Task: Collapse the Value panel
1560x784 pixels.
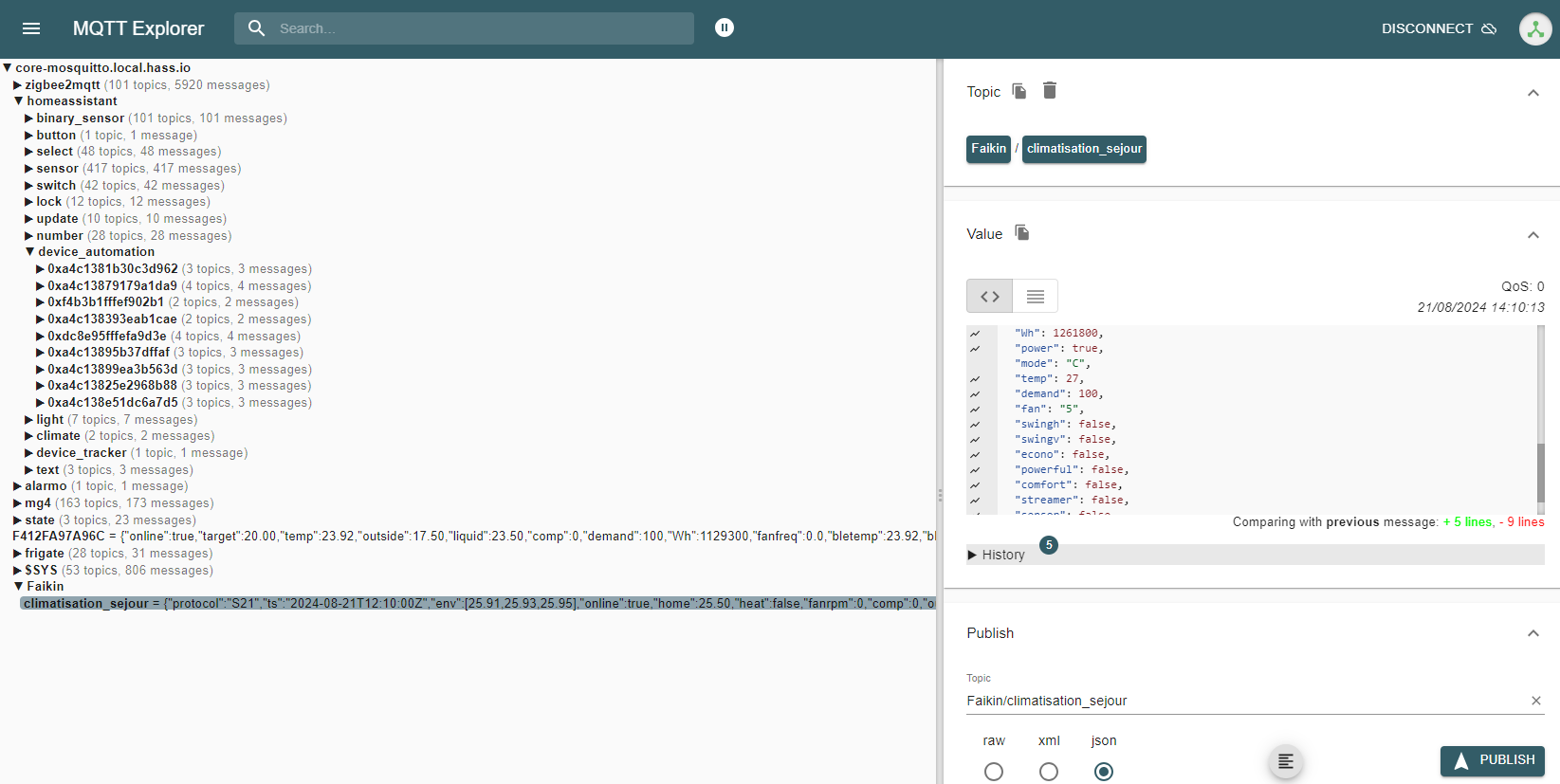Action: [x=1533, y=234]
